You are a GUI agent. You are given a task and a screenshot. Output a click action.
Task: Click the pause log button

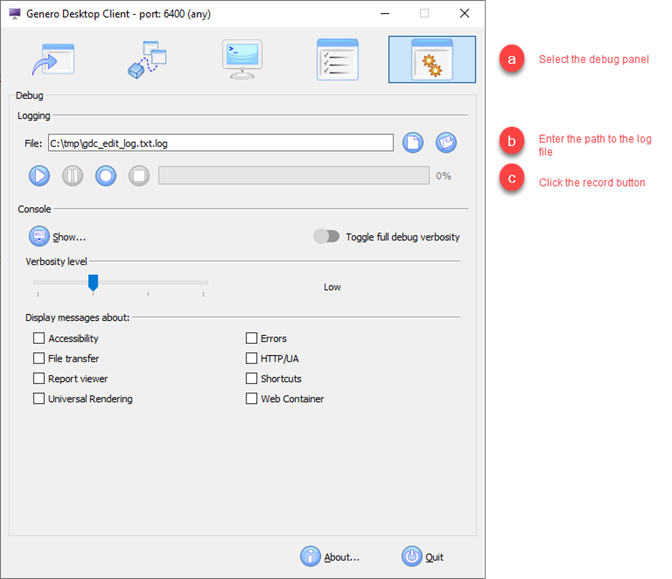[72, 176]
